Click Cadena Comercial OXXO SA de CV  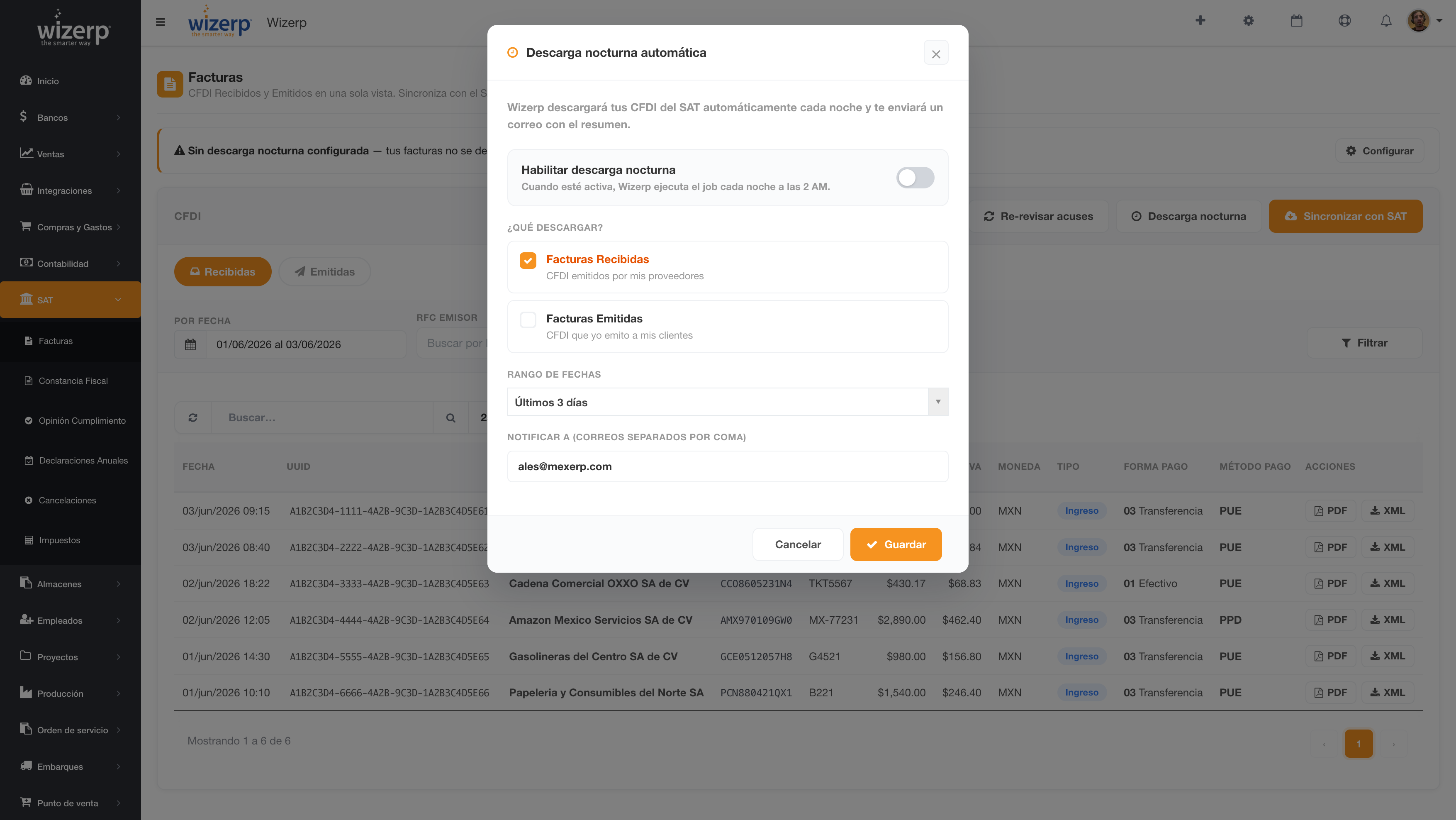[x=599, y=583]
